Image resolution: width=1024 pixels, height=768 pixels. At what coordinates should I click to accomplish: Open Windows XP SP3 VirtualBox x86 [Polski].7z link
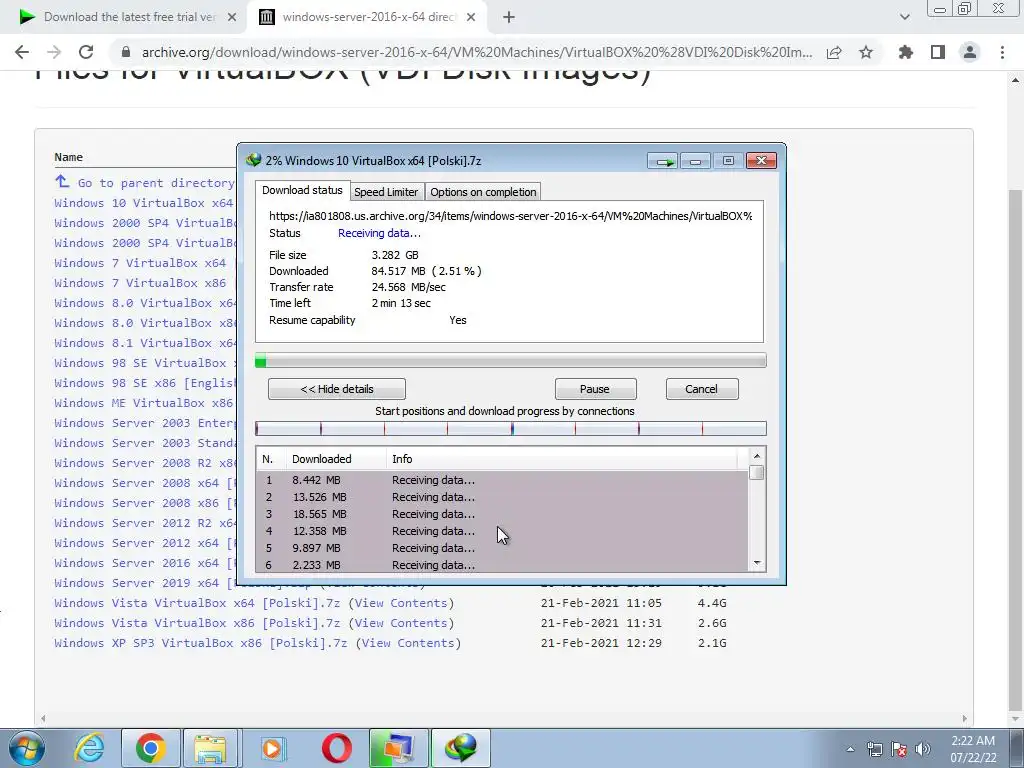[200, 643]
